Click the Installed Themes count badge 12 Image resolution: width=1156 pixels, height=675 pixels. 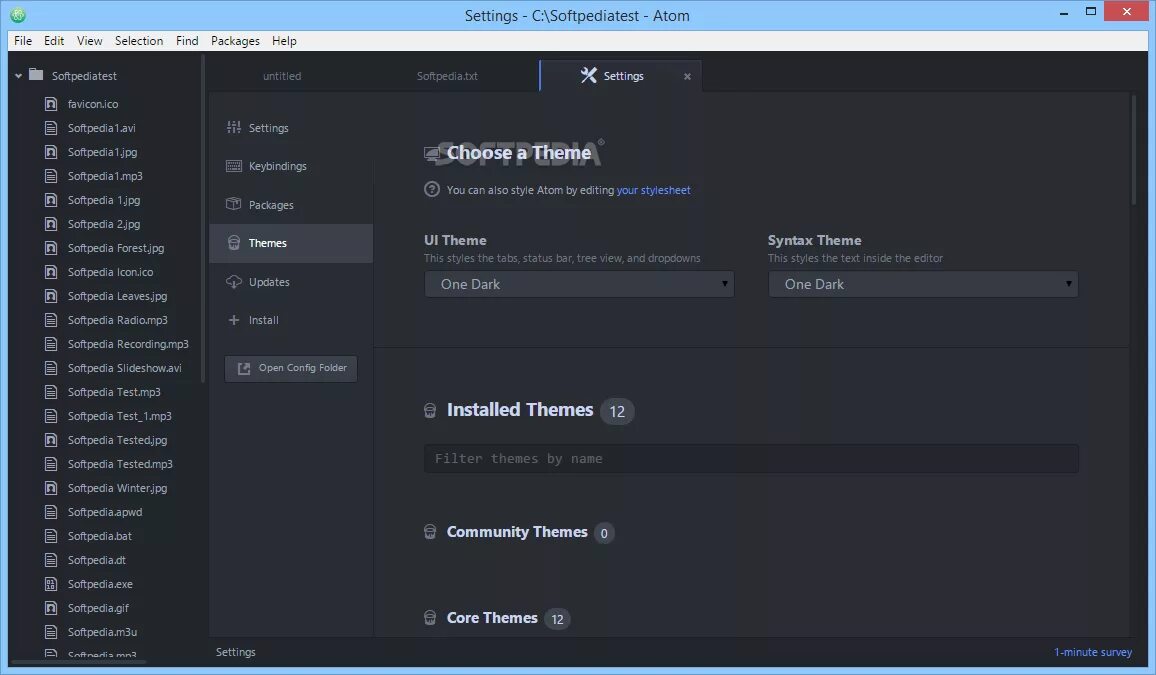[x=617, y=411]
